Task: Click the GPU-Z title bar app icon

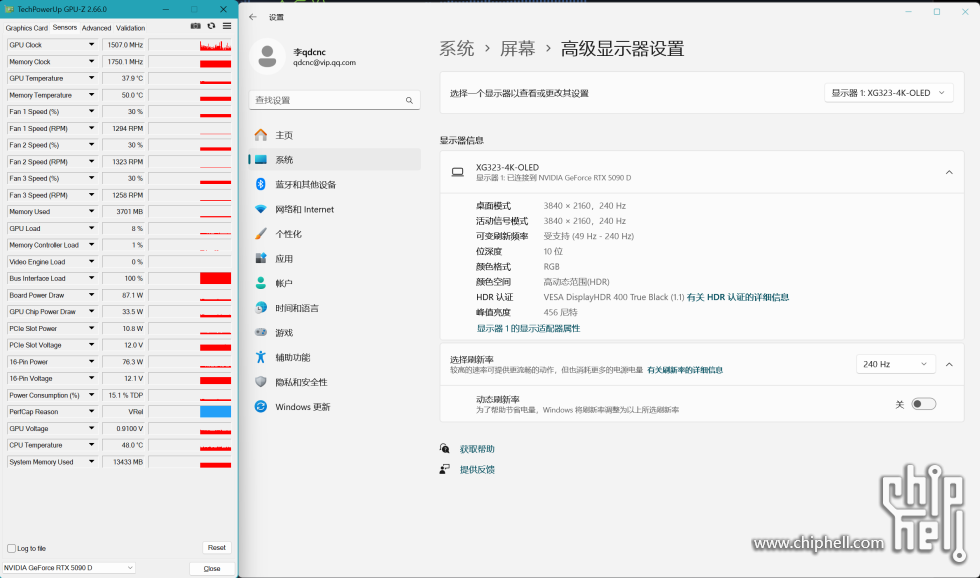Action: [x=9, y=9]
